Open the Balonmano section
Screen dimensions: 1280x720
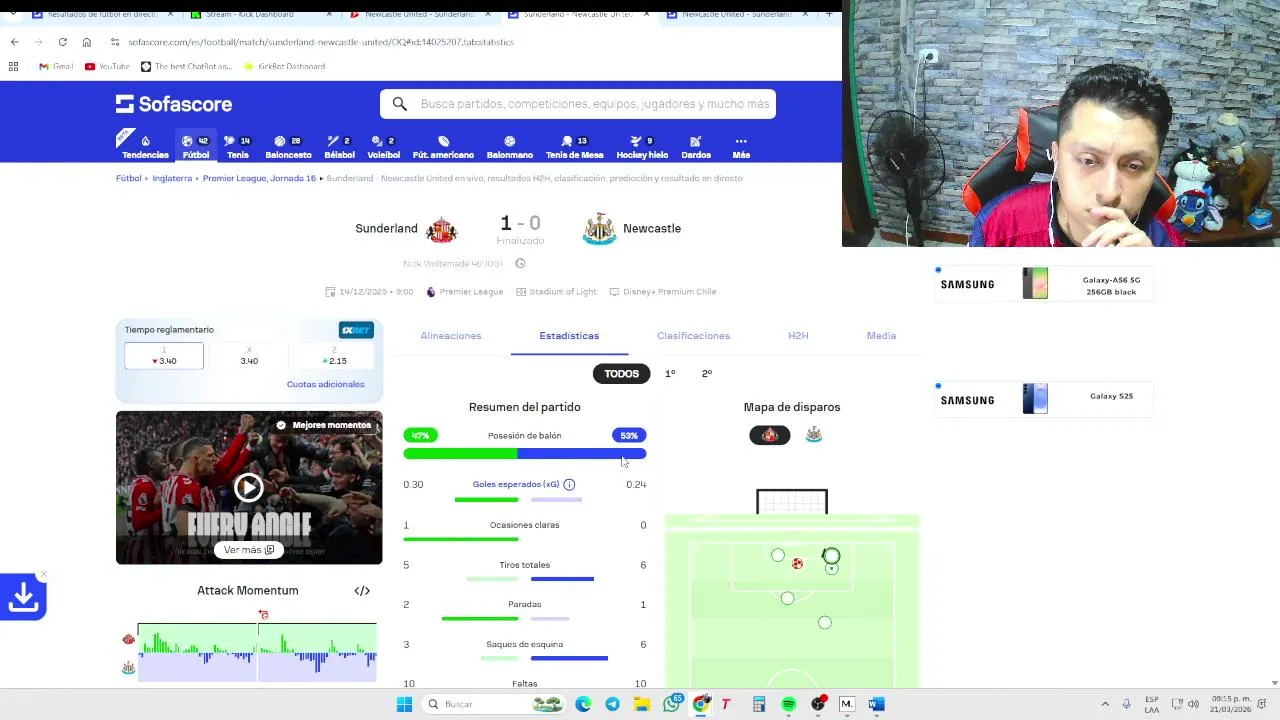point(509,147)
